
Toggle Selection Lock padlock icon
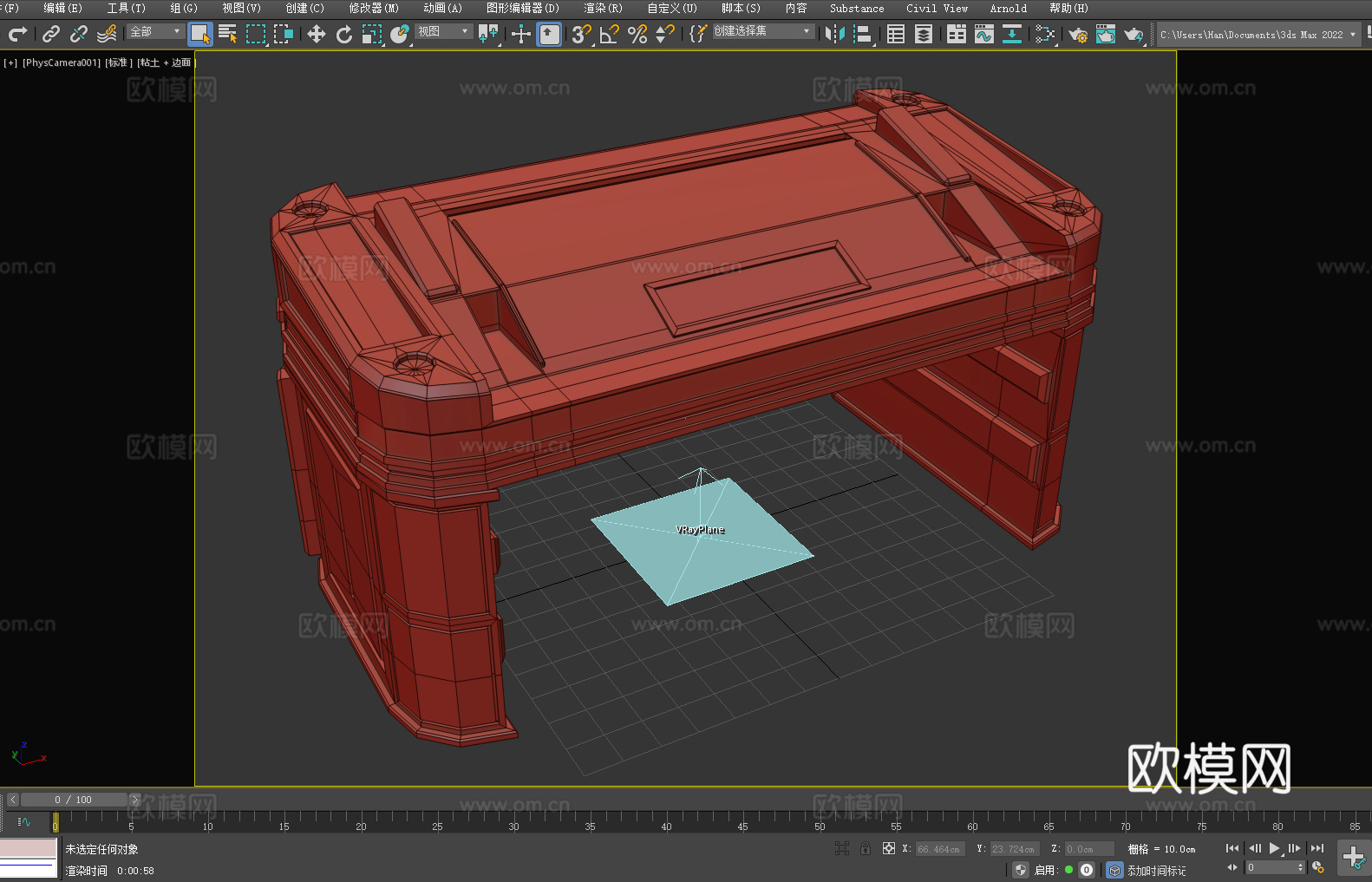866,848
